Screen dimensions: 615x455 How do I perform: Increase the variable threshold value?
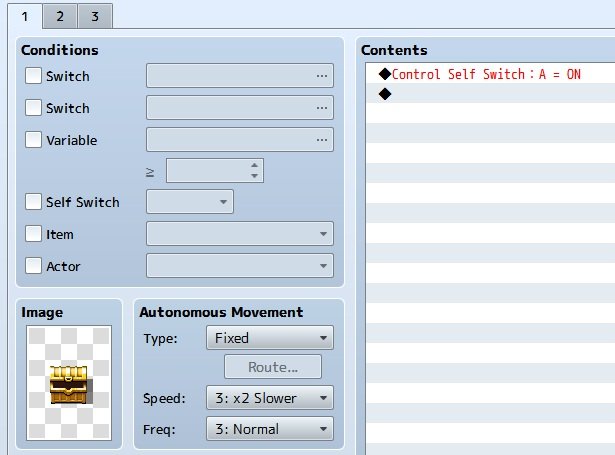click(x=255, y=166)
